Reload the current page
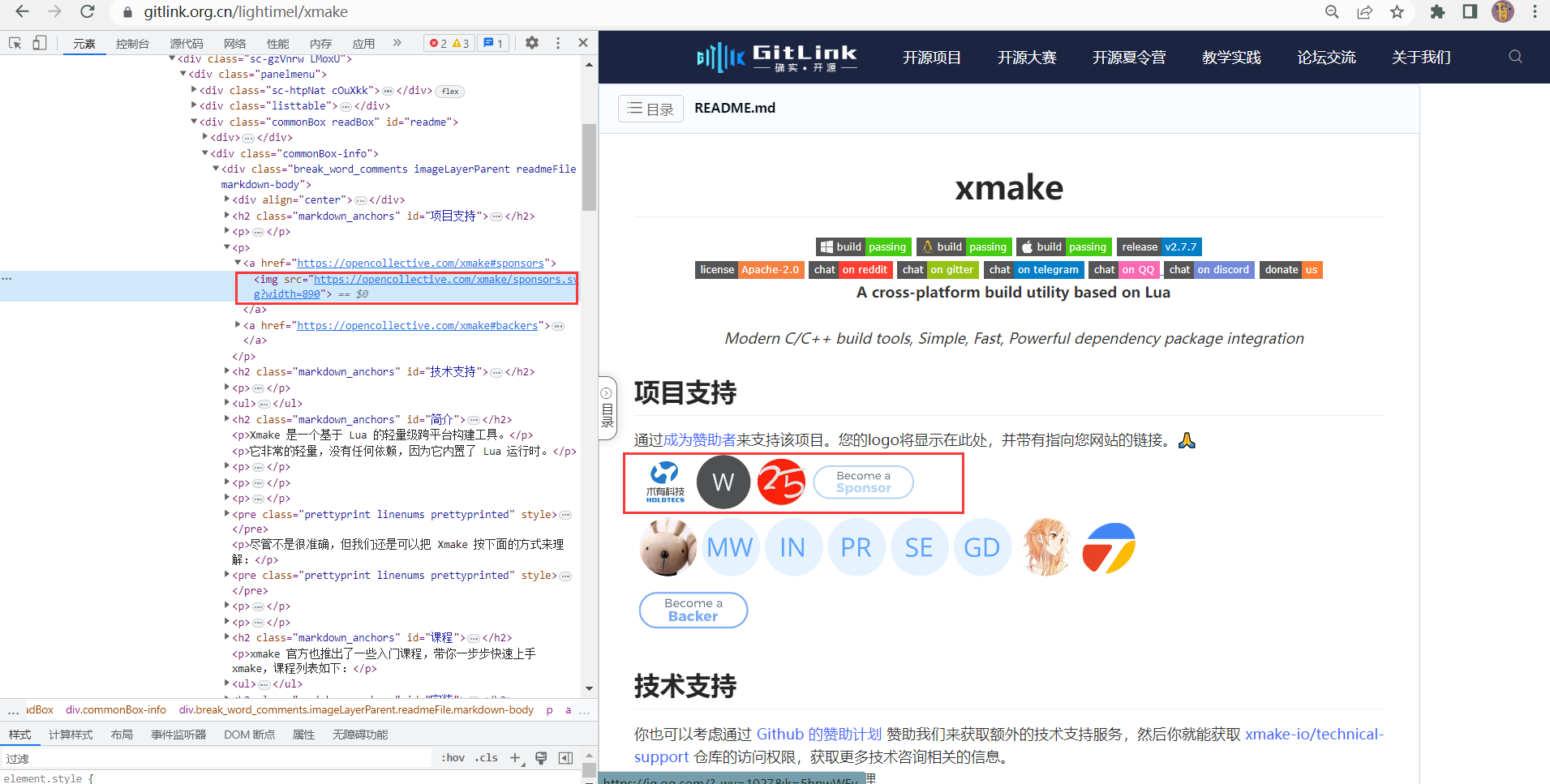 tap(87, 11)
